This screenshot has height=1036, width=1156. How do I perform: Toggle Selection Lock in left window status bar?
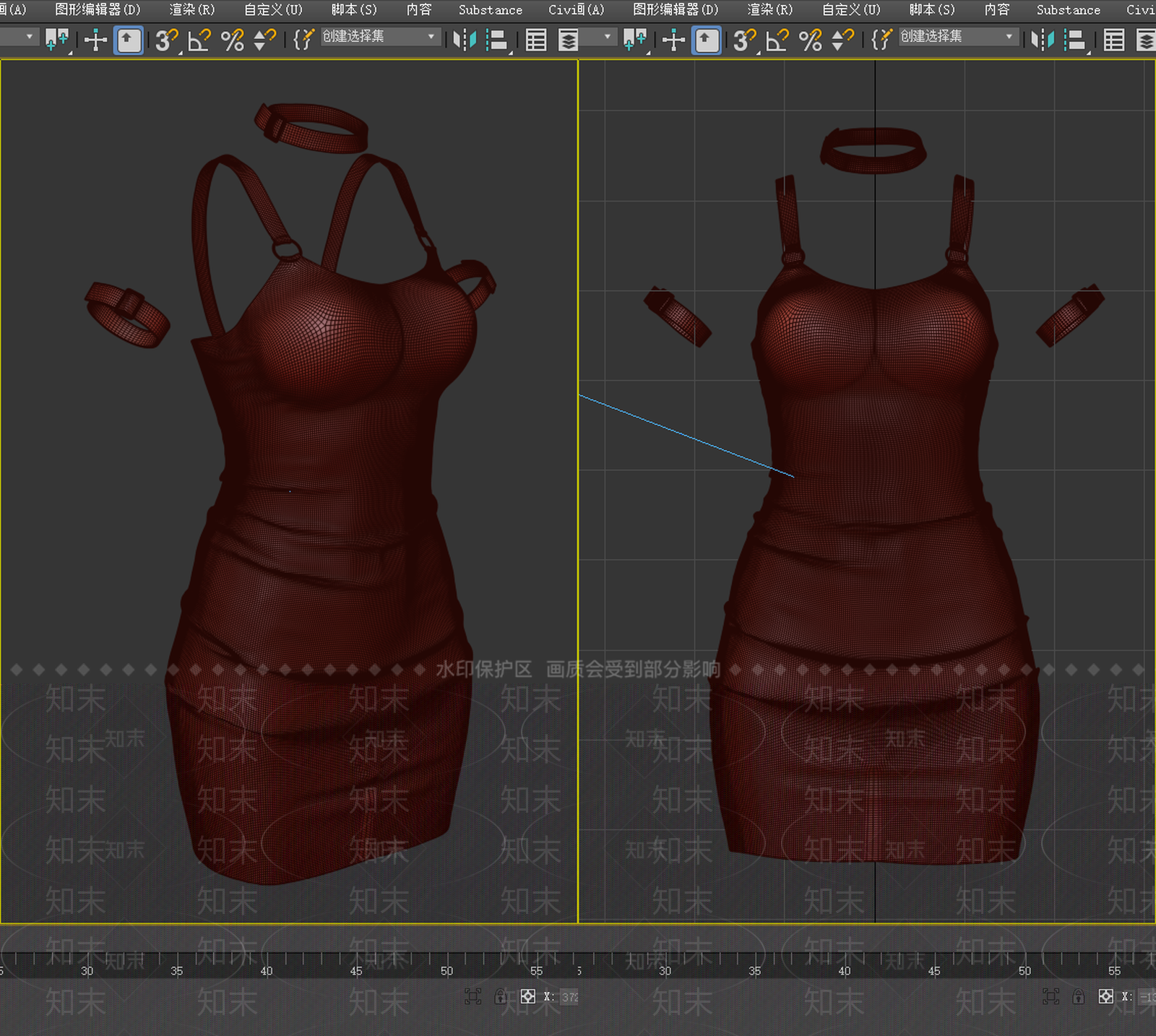point(500,997)
